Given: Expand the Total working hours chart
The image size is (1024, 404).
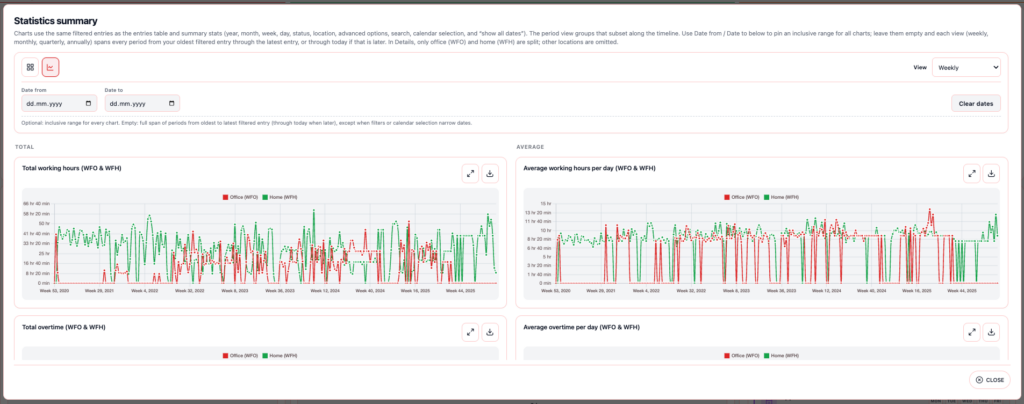Looking at the screenshot, I should (x=471, y=173).
